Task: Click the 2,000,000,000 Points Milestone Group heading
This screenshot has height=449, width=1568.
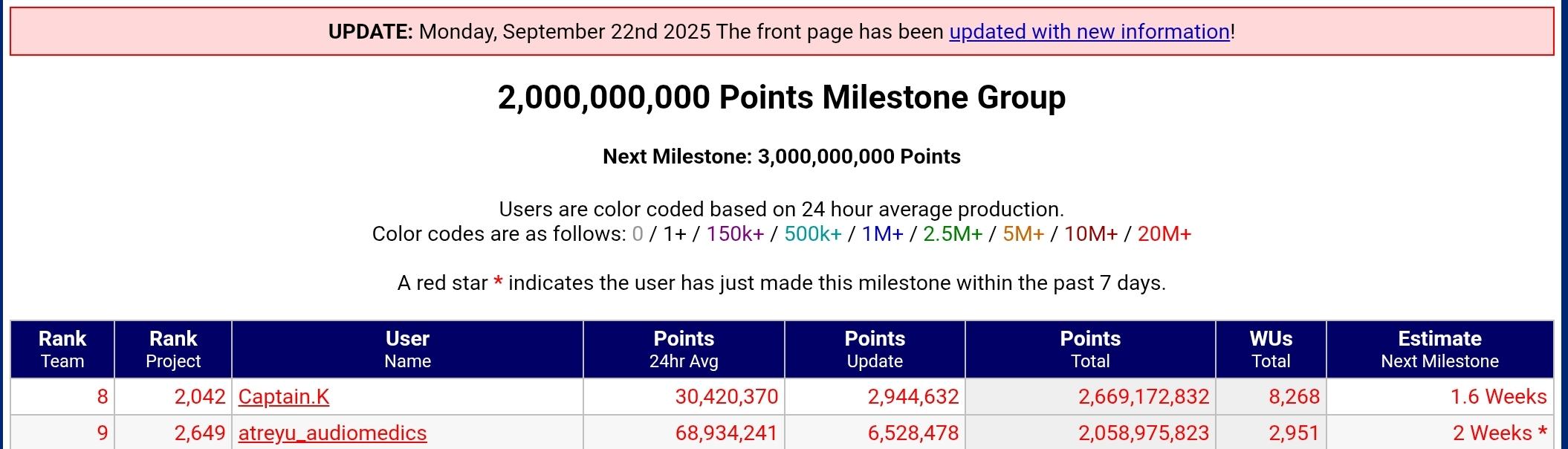Action: pos(782,97)
